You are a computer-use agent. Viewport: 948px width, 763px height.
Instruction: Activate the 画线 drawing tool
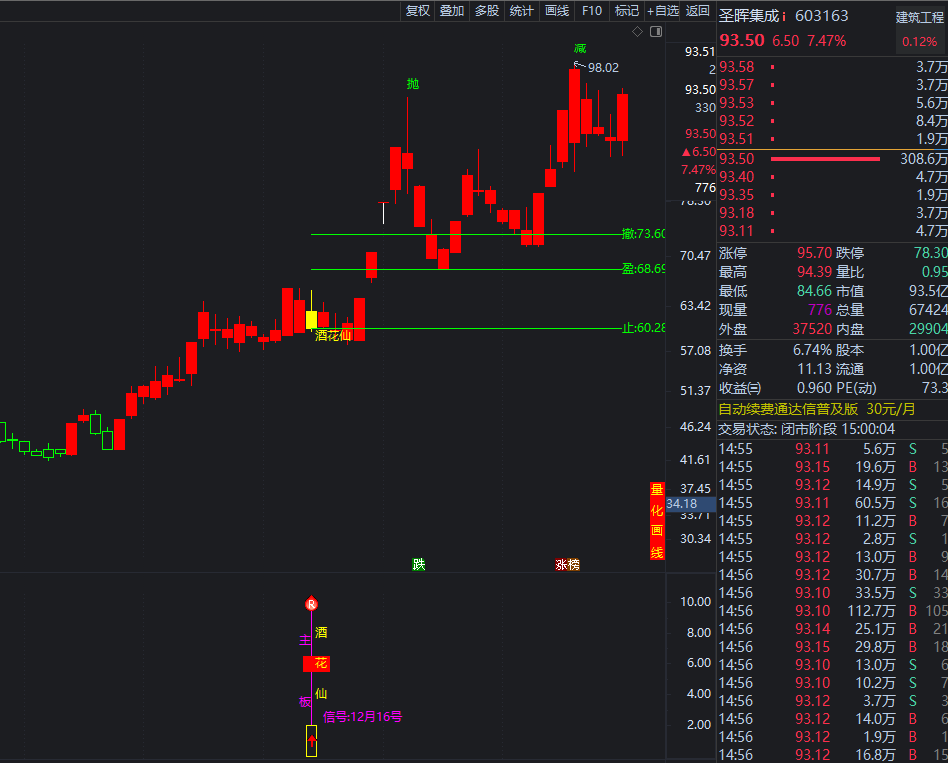[x=557, y=11]
